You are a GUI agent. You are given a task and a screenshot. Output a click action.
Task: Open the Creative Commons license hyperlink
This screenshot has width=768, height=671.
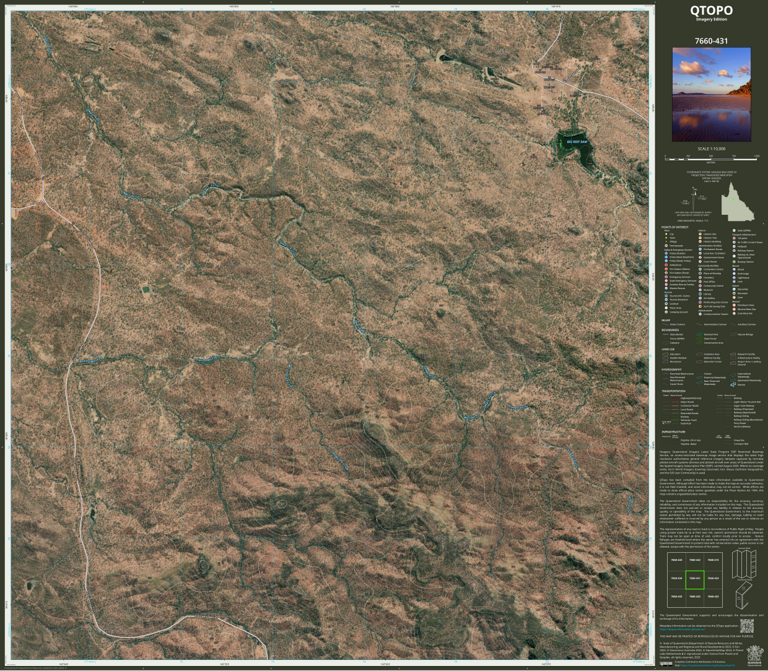pos(708,665)
